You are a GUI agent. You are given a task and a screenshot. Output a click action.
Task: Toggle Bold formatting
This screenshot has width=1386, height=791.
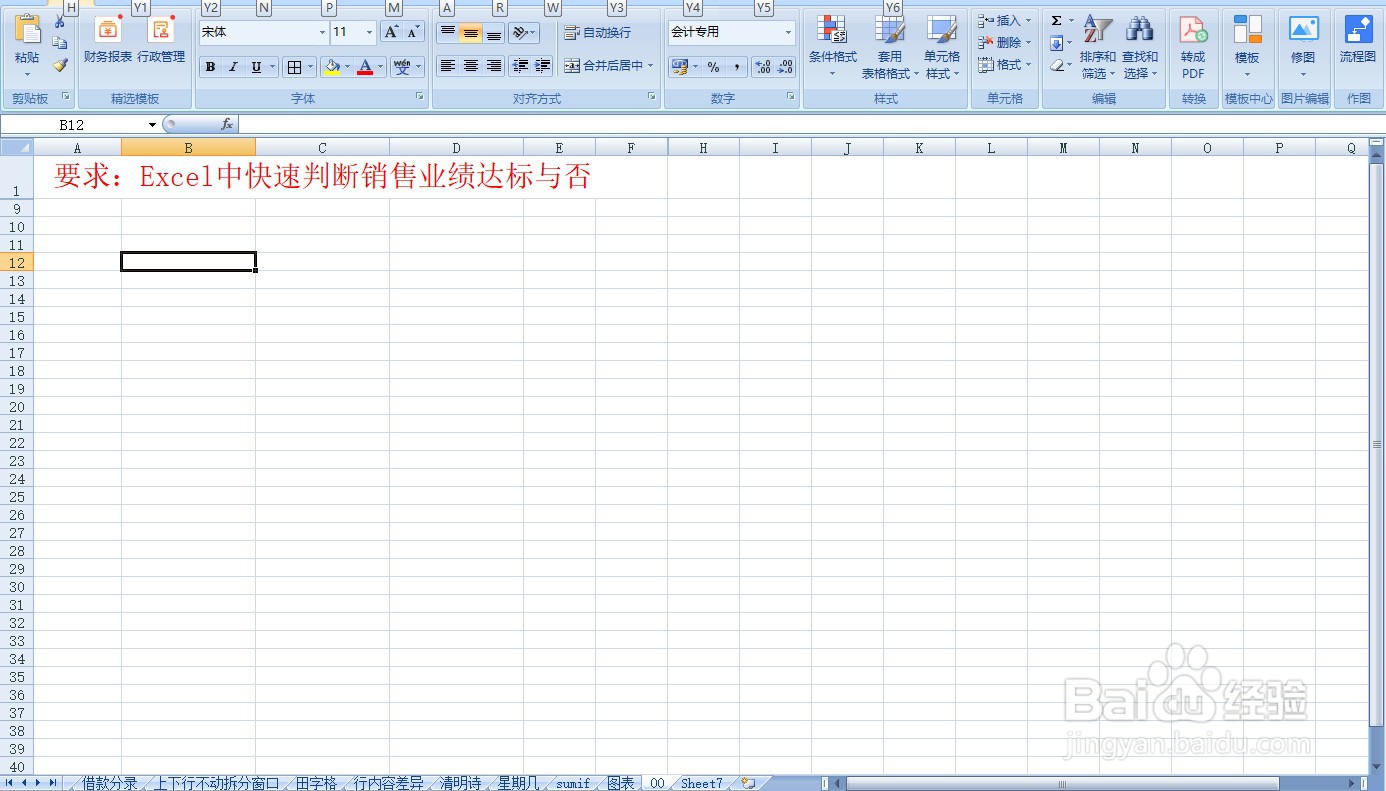tap(210, 67)
